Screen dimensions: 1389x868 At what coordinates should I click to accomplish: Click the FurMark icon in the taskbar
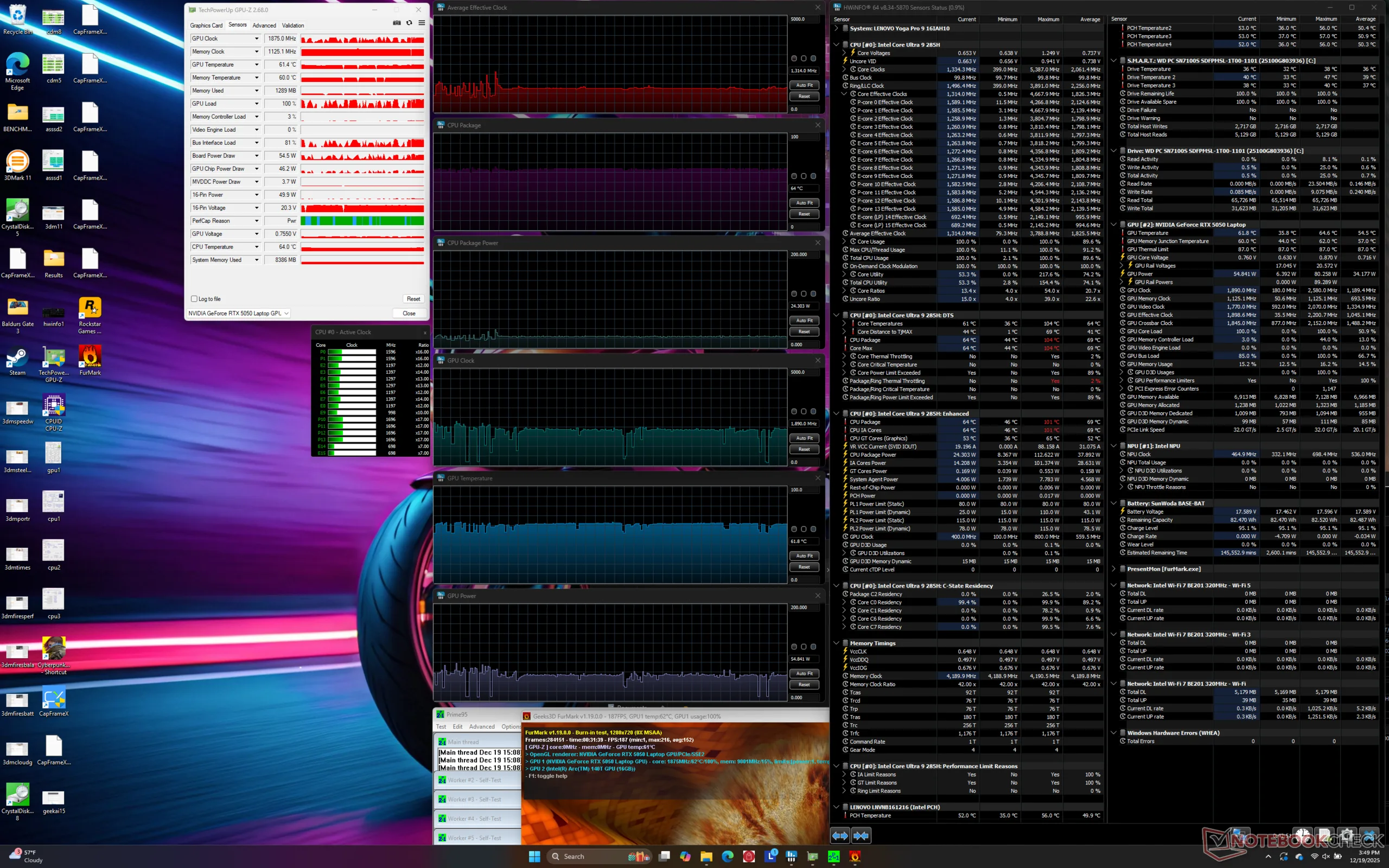[855, 857]
